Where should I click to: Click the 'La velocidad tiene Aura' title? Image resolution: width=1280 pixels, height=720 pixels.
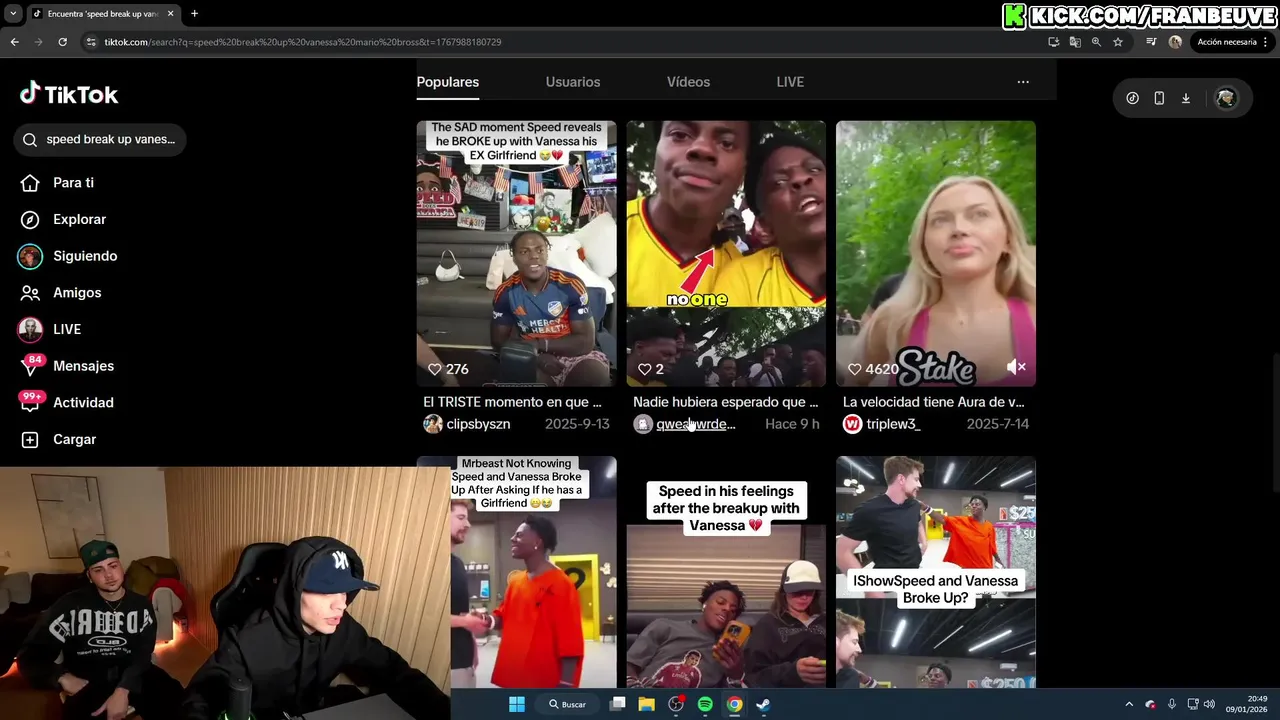pyautogui.click(x=934, y=402)
